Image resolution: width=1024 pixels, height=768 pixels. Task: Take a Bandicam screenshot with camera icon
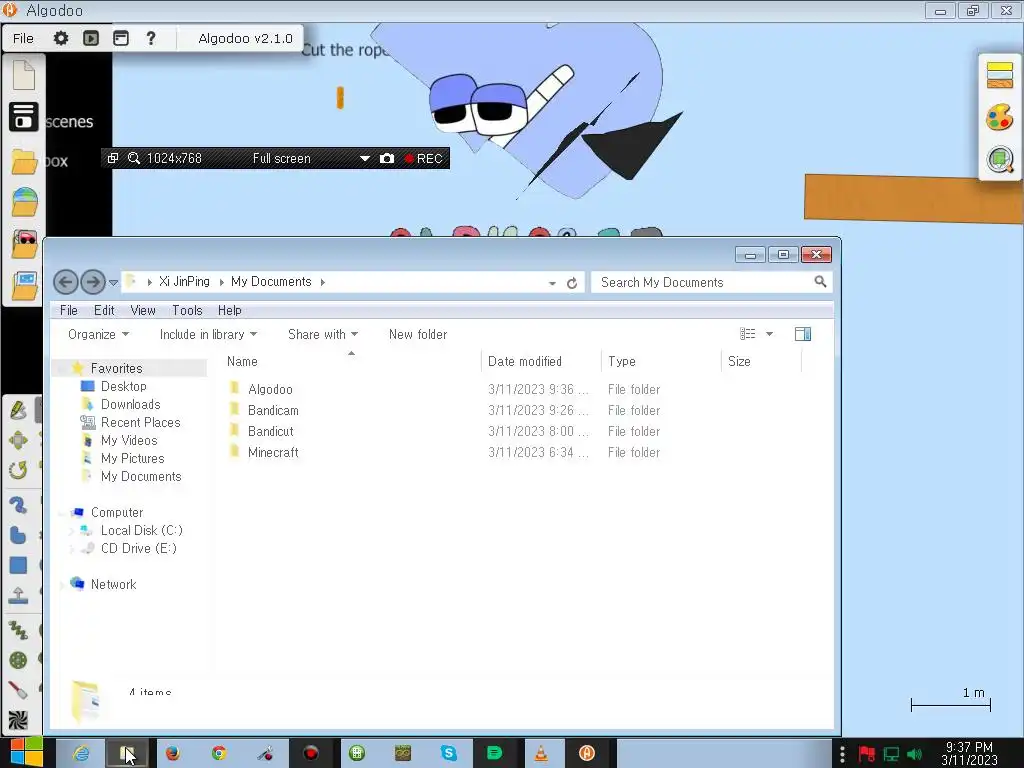pyautogui.click(x=387, y=158)
